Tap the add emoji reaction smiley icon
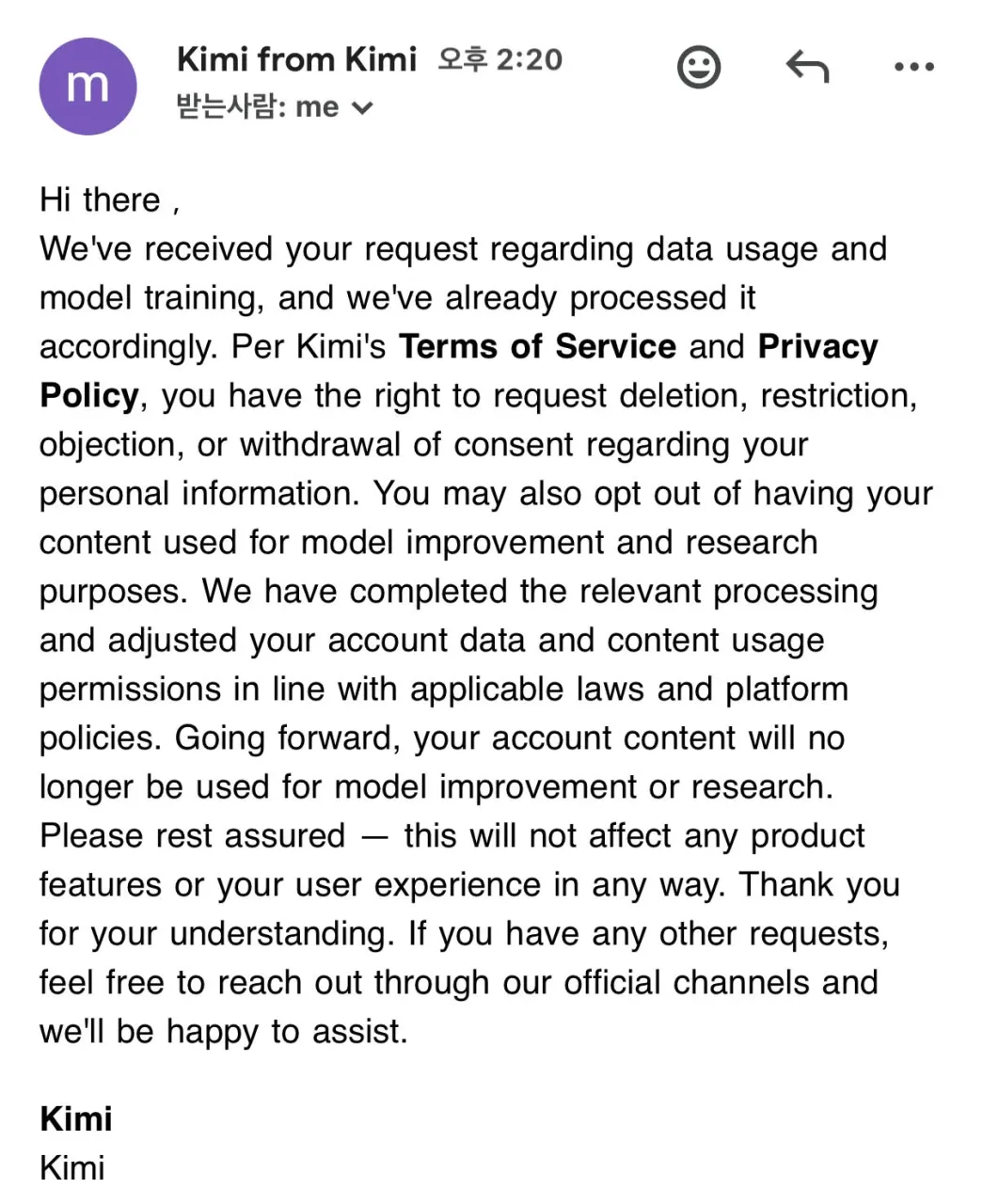Screen dimensions: 983x1204 [x=699, y=67]
